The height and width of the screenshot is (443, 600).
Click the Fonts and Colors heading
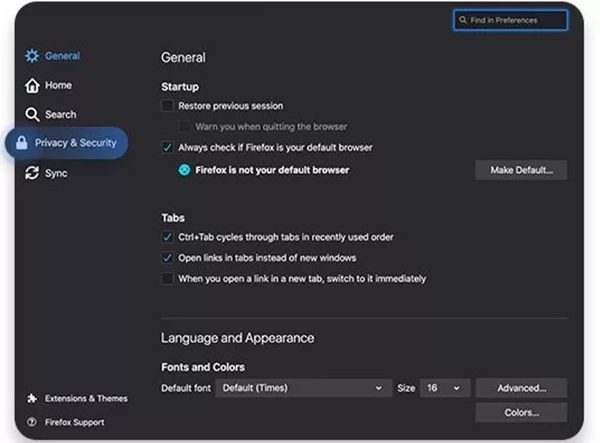pyautogui.click(x=203, y=367)
